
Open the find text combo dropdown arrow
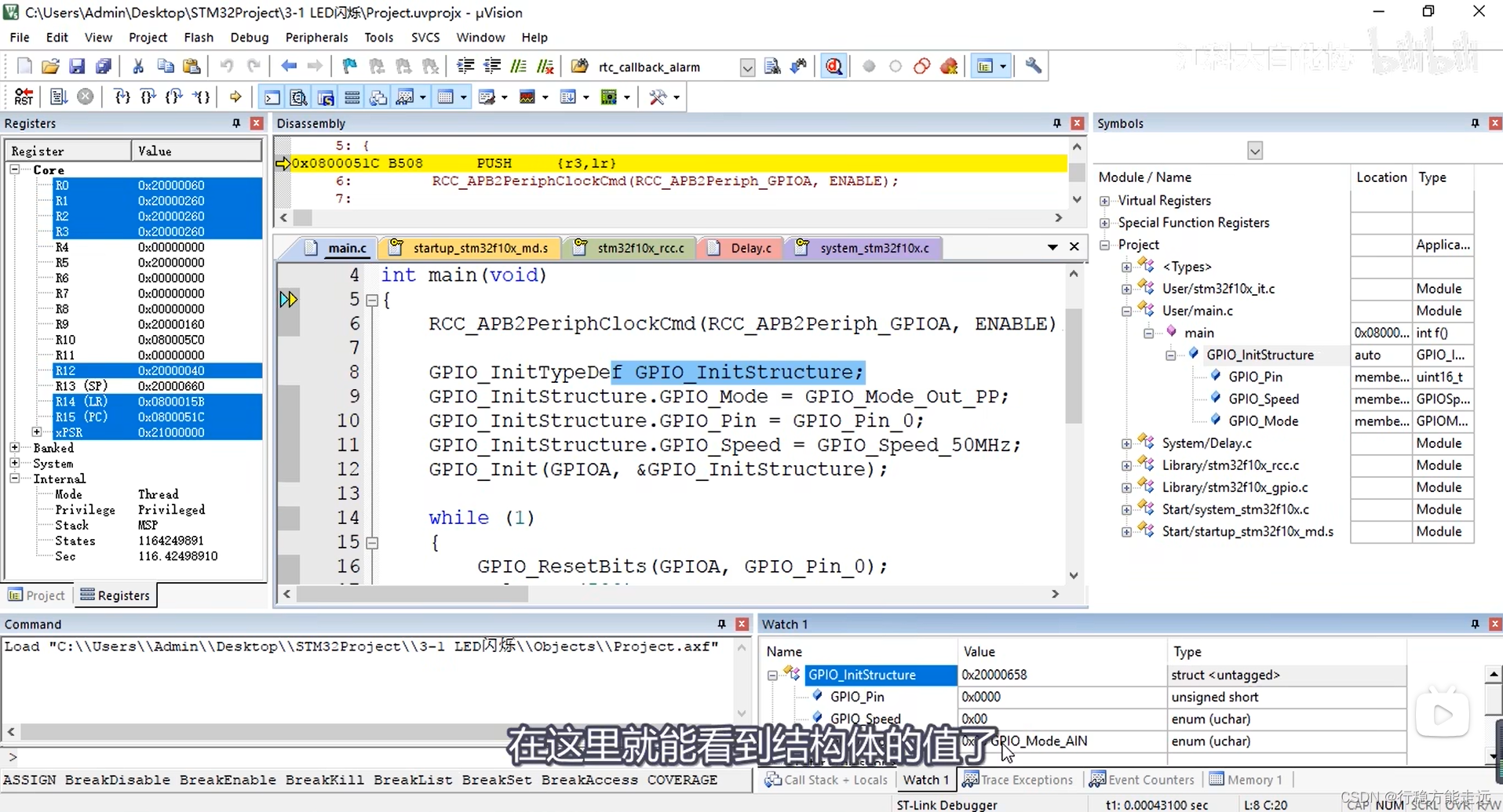747,67
